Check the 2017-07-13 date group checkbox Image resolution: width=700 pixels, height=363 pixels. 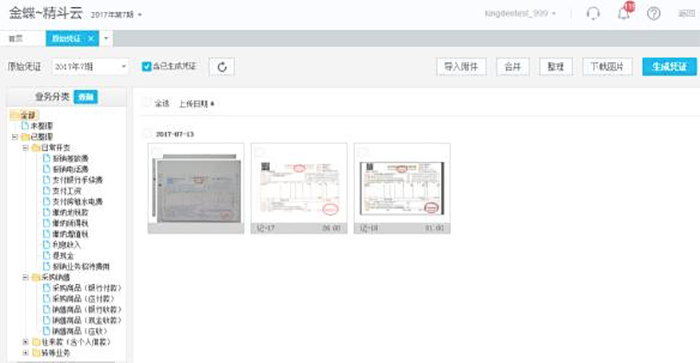point(146,134)
